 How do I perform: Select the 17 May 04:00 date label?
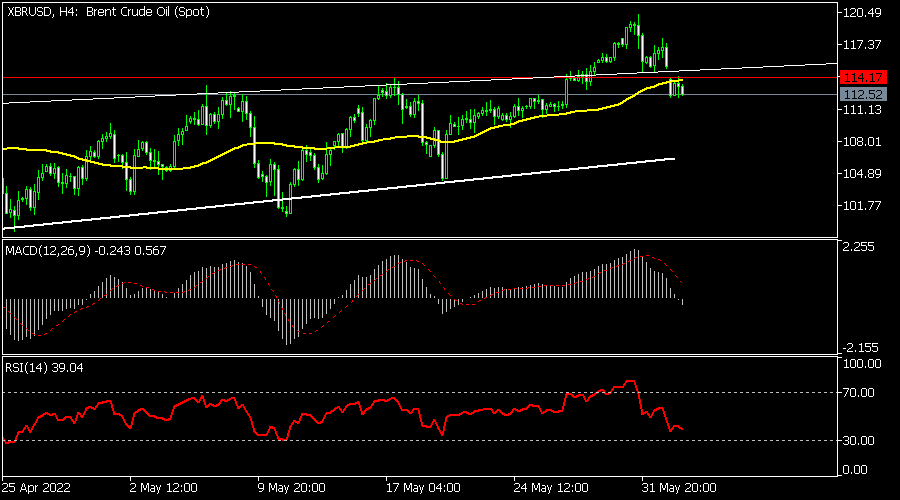pos(423,488)
